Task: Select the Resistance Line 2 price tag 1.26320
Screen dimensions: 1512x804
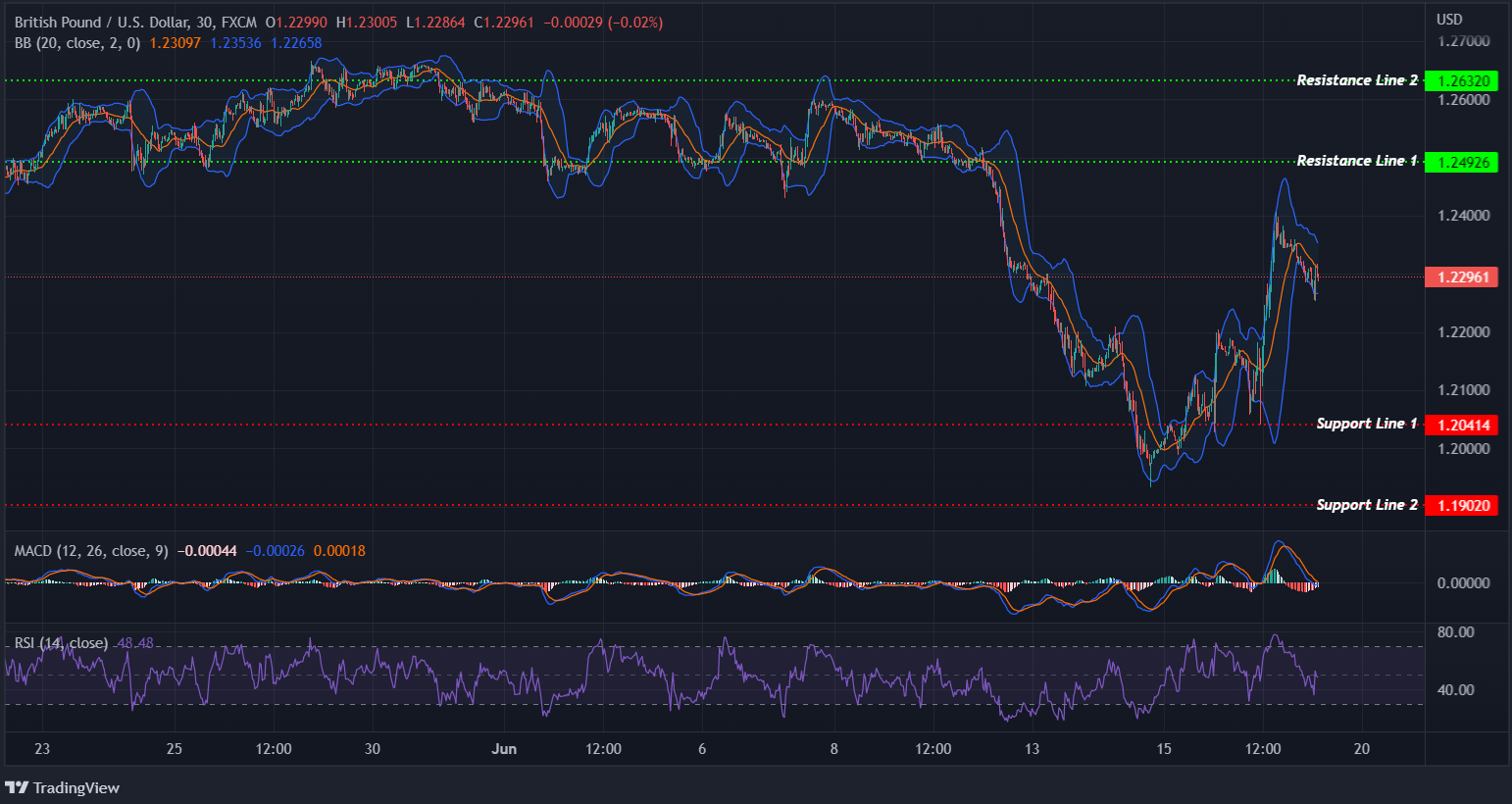Action: coord(1461,80)
